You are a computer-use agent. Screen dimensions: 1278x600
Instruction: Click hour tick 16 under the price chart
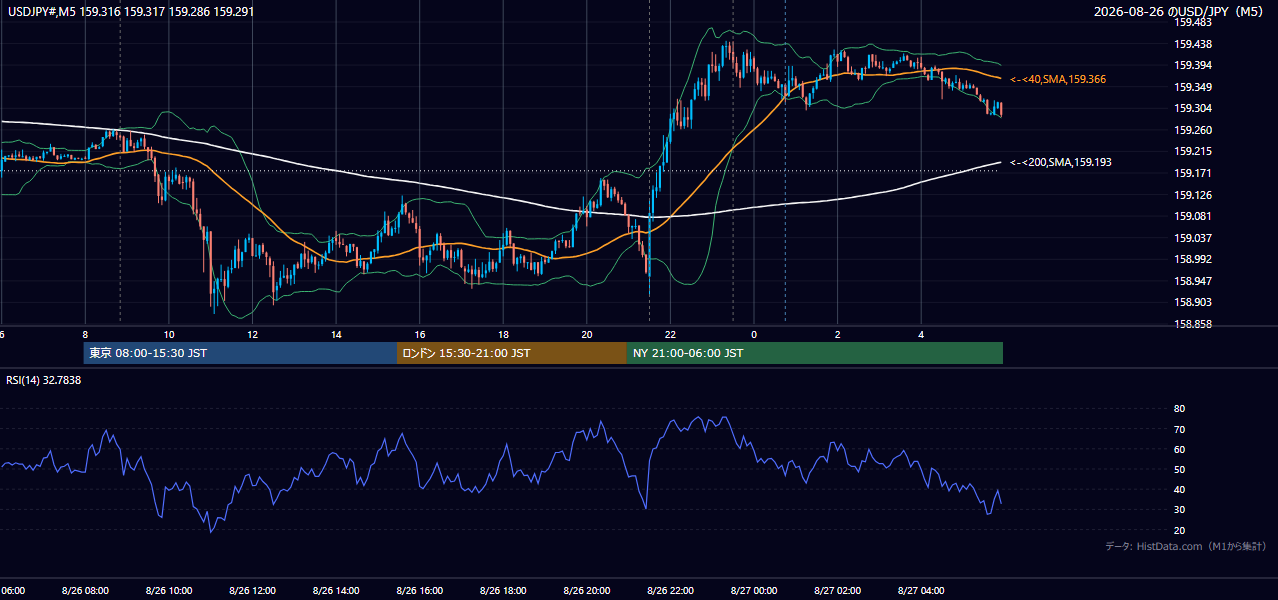[x=420, y=335]
